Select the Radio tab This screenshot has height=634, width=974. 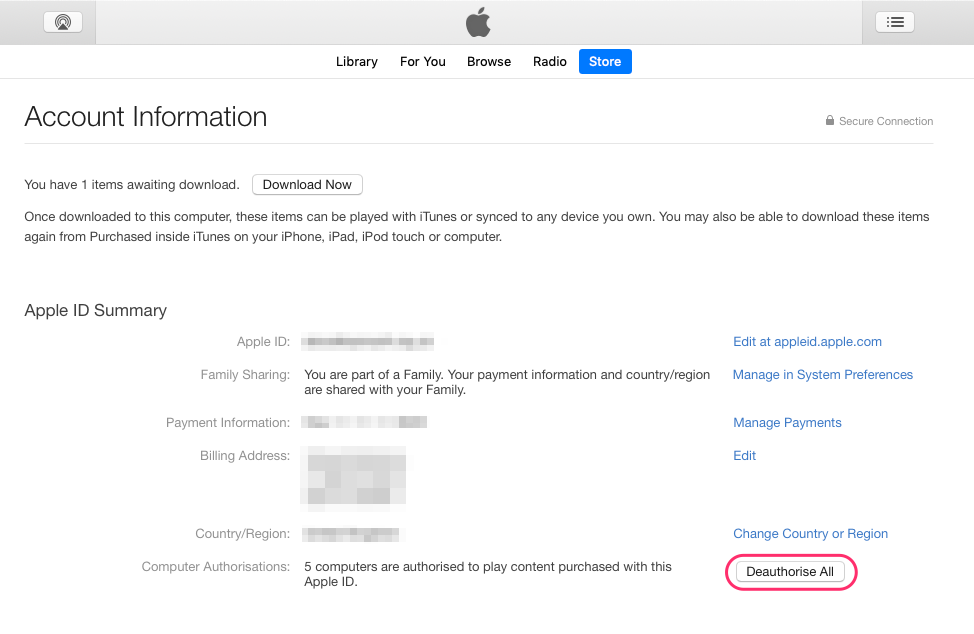(550, 61)
